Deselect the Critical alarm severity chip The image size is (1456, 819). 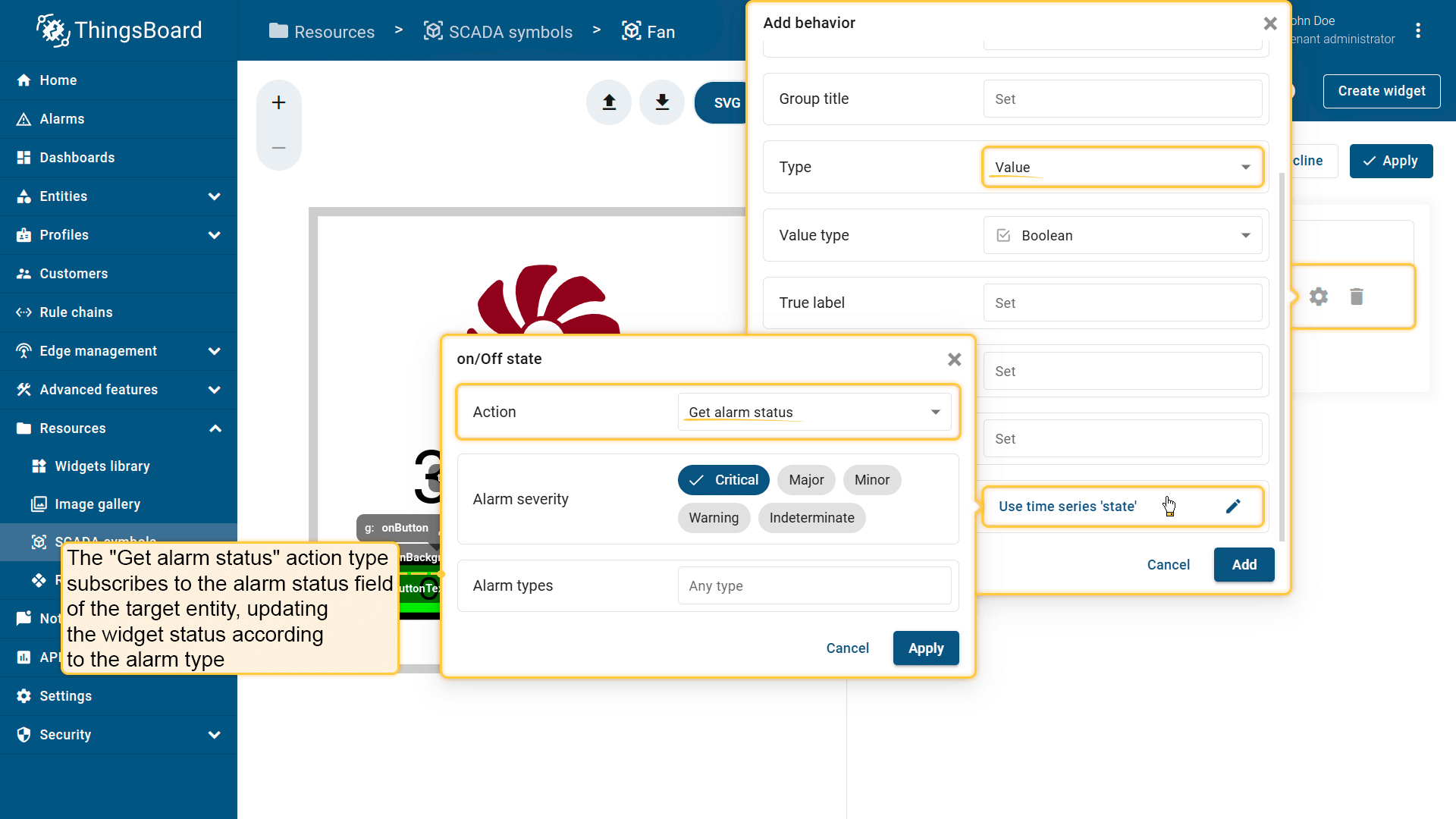723,480
